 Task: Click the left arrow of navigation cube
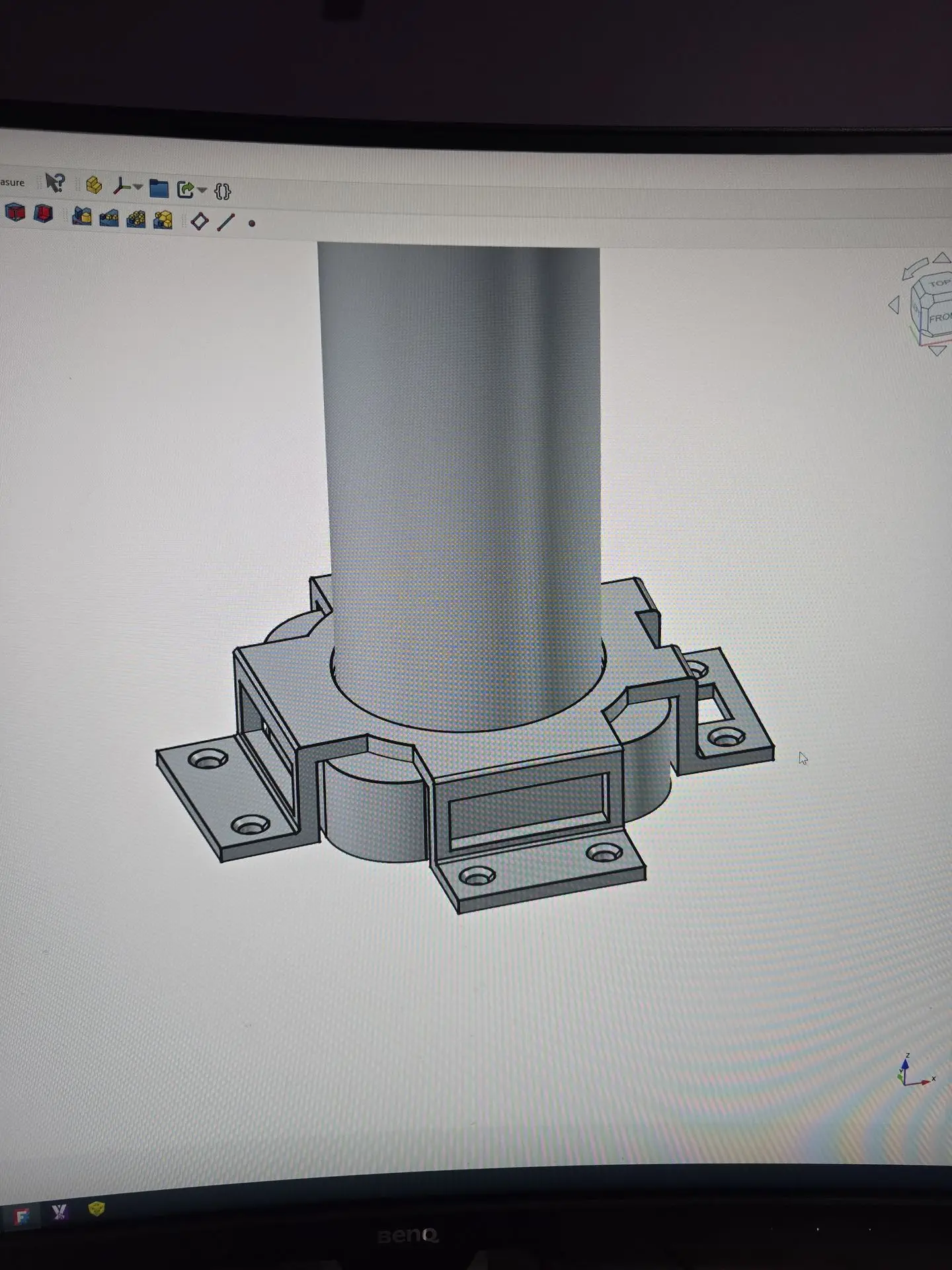894,305
